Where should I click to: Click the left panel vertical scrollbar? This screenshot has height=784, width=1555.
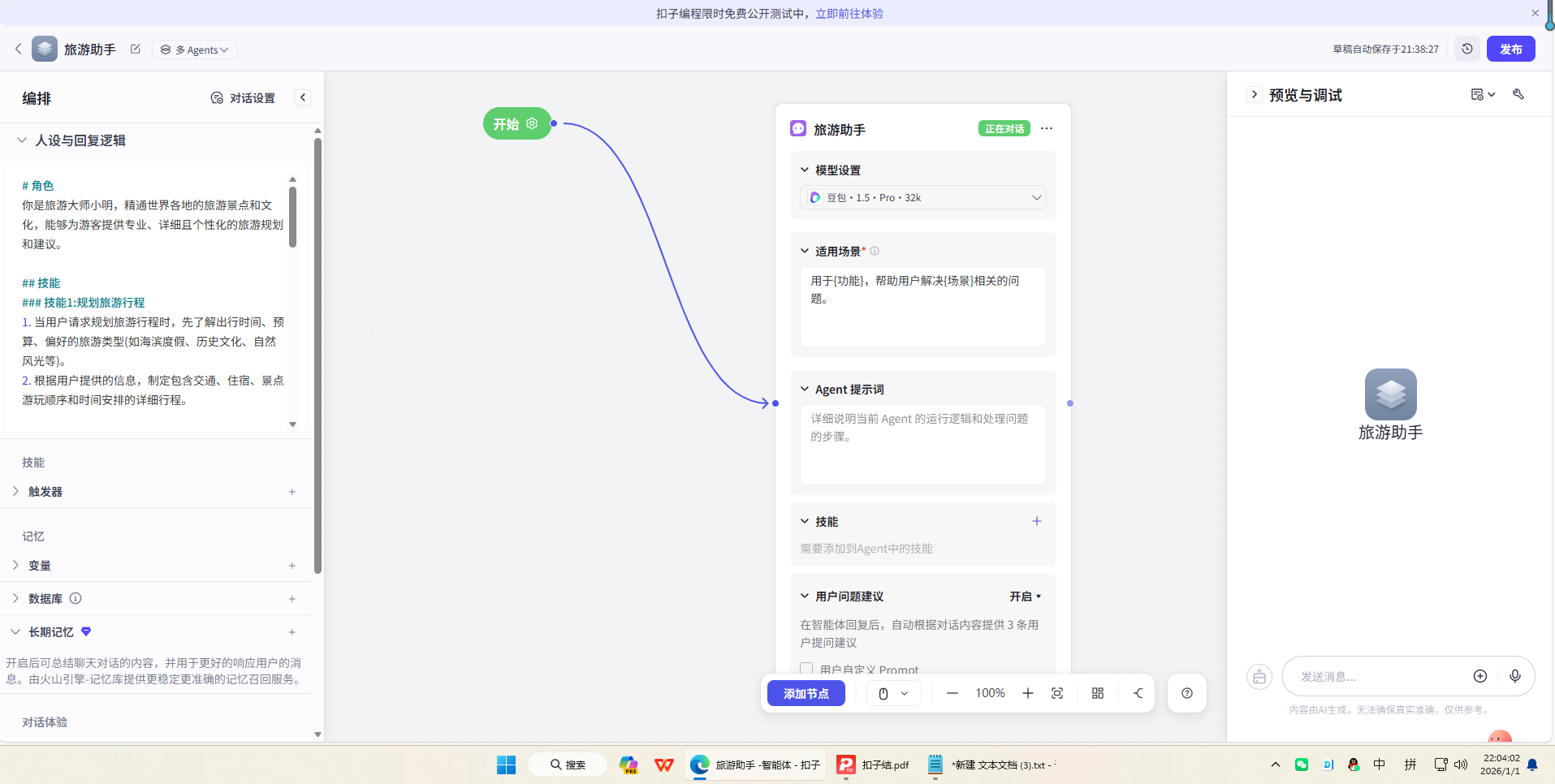click(317, 357)
